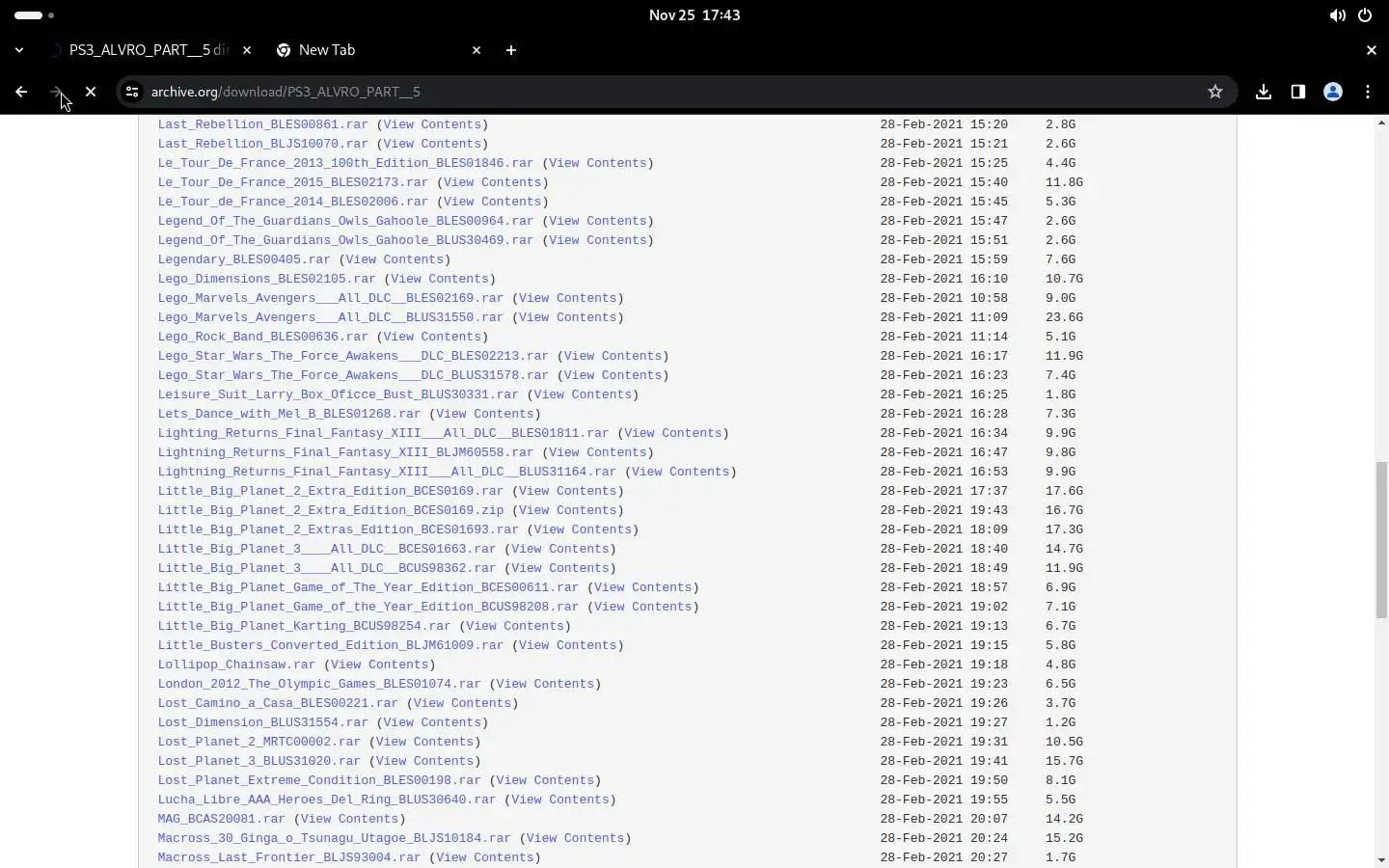The width and height of the screenshot is (1389, 868).
Task: Open Lost_Dimension_BLUS31554.rar link
Action: 263,722
